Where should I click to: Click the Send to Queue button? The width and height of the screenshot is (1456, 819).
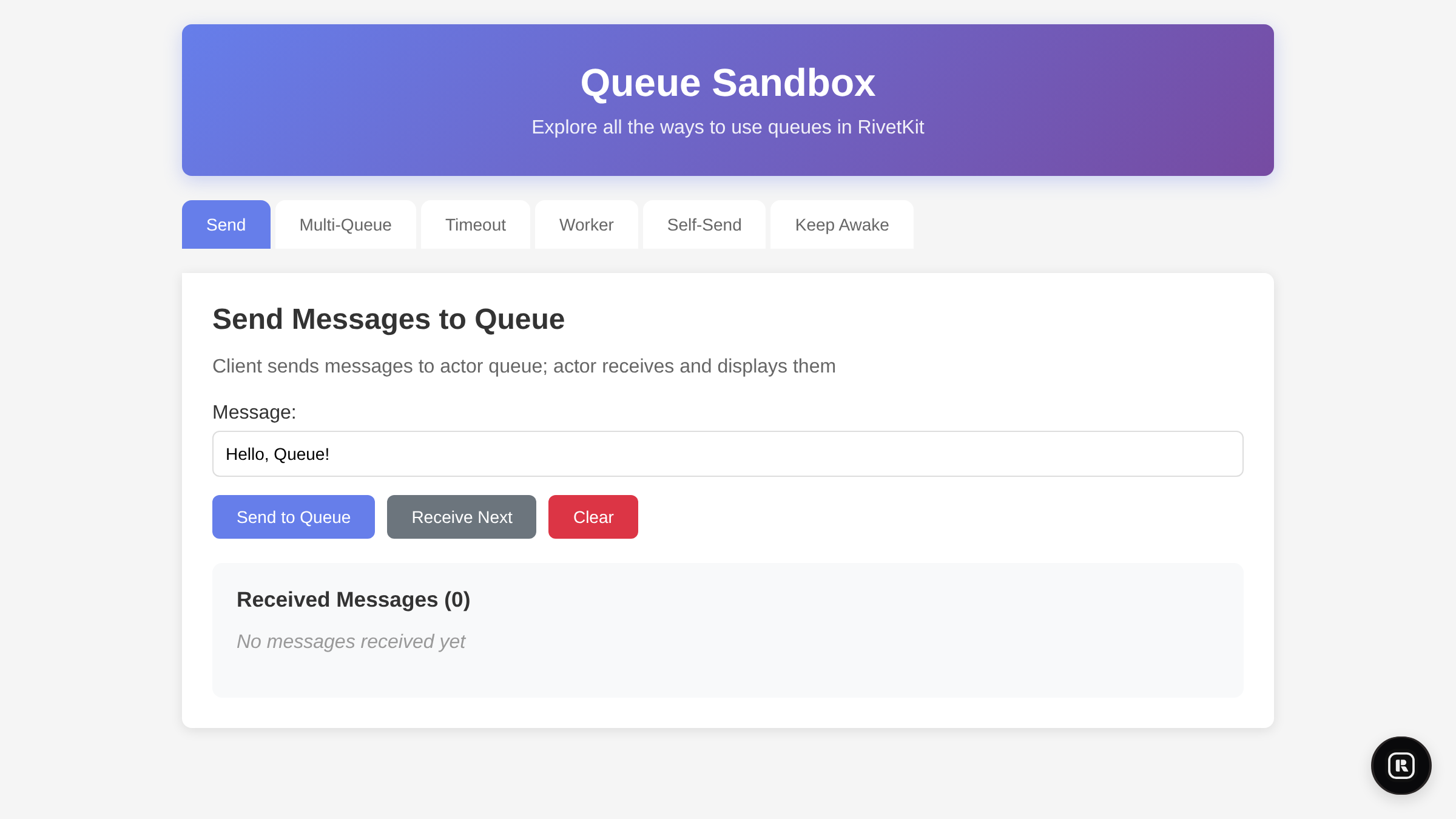293,517
